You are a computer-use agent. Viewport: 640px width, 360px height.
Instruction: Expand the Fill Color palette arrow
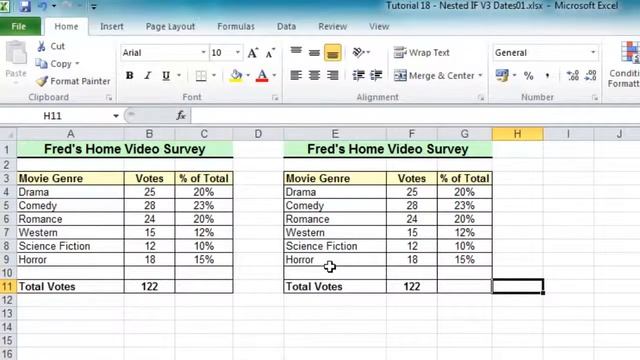point(248,76)
